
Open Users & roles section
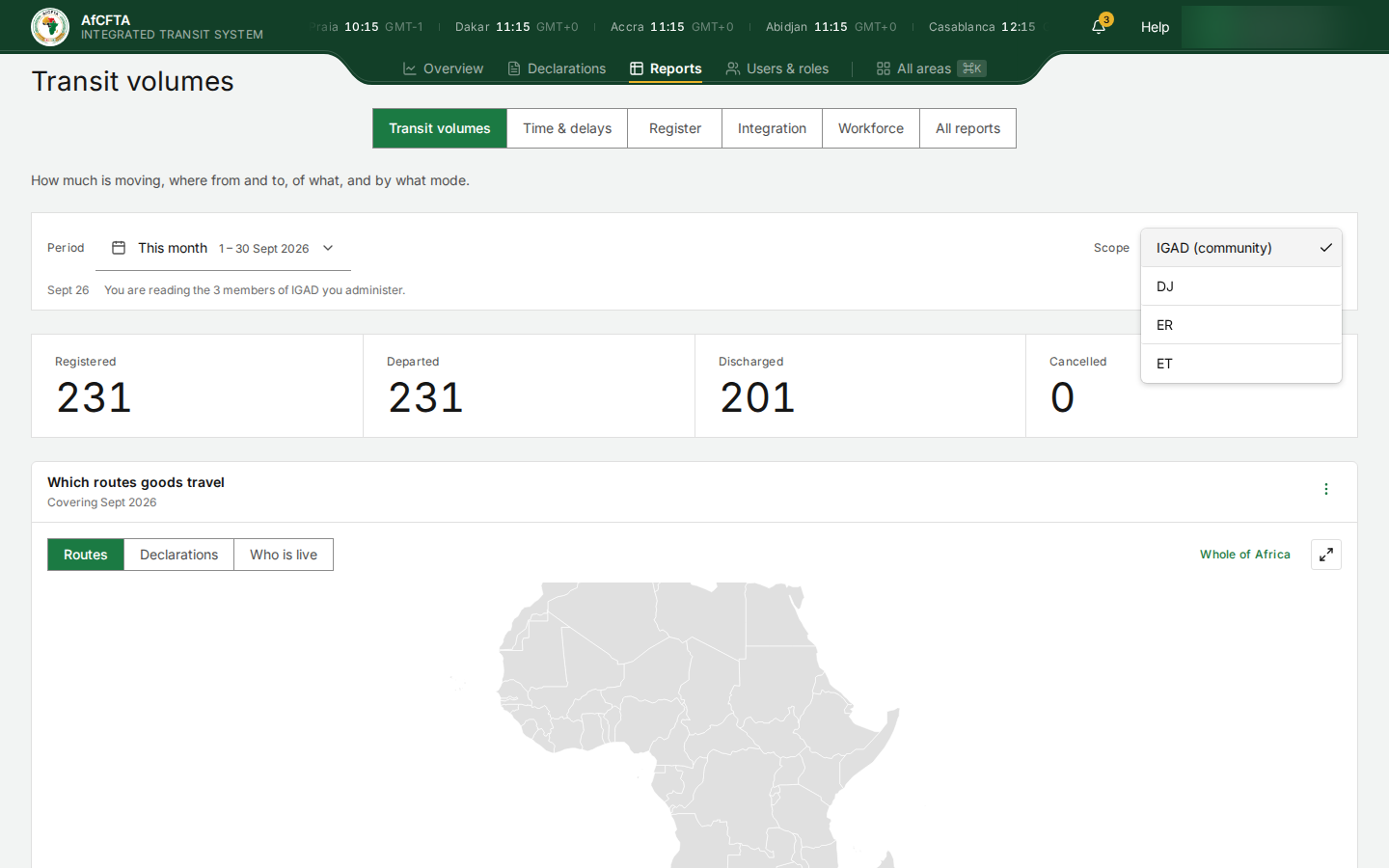[x=777, y=68]
